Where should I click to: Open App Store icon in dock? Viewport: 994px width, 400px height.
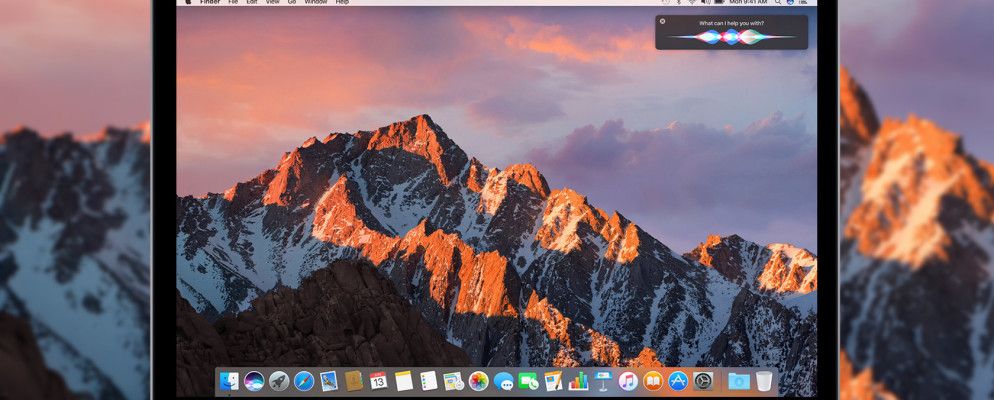click(678, 381)
